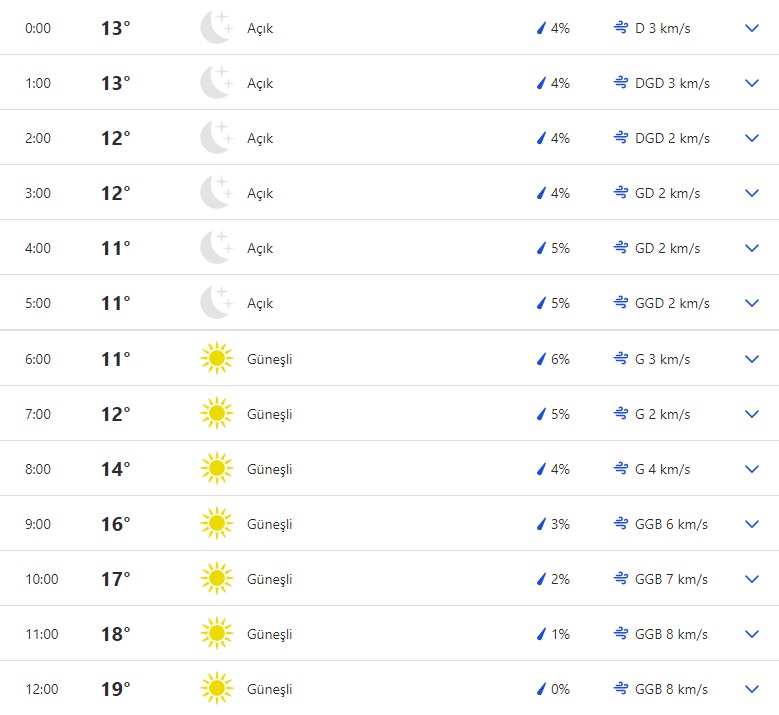This screenshot has height=715, width=779.
Task: Click the wind icon beside GGD 2 km/s
Action: coord(621,303)
